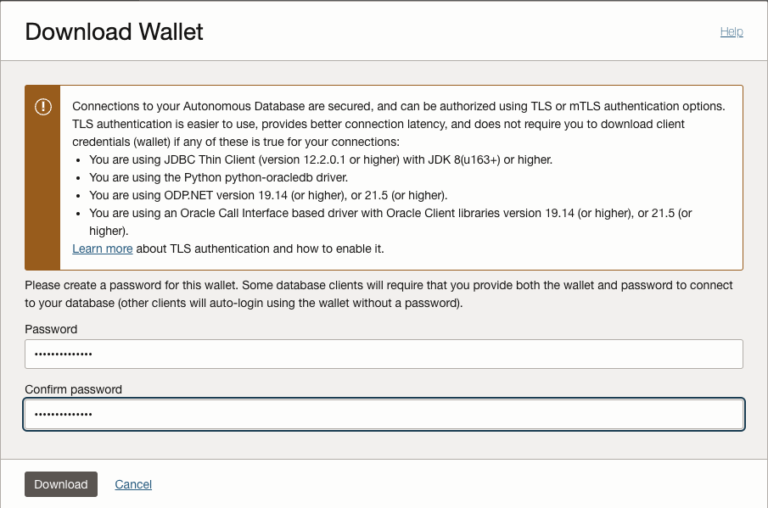The image size is (768, 508).
Task: Click the JDBC Thin Client bullet item
Action: click(x=320, y=159)
